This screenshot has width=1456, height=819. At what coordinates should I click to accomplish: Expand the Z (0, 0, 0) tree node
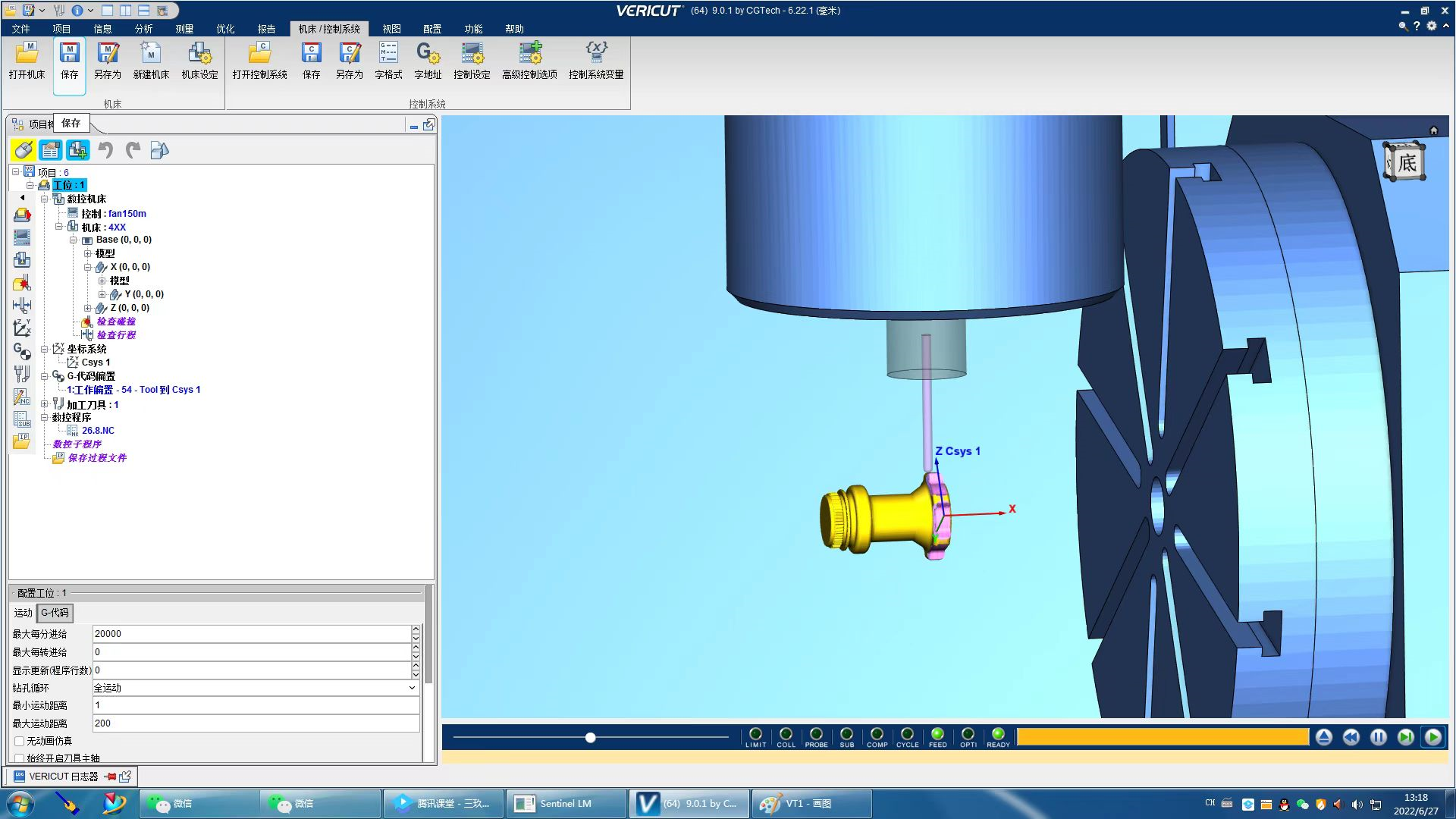pyautogui.click(x=88, y=308)
